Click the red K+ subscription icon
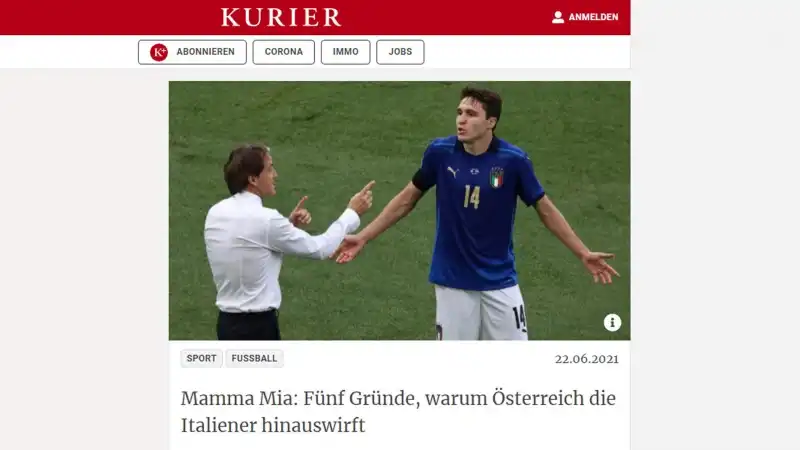This screenshot has width=800, height=450. [159, 52]
